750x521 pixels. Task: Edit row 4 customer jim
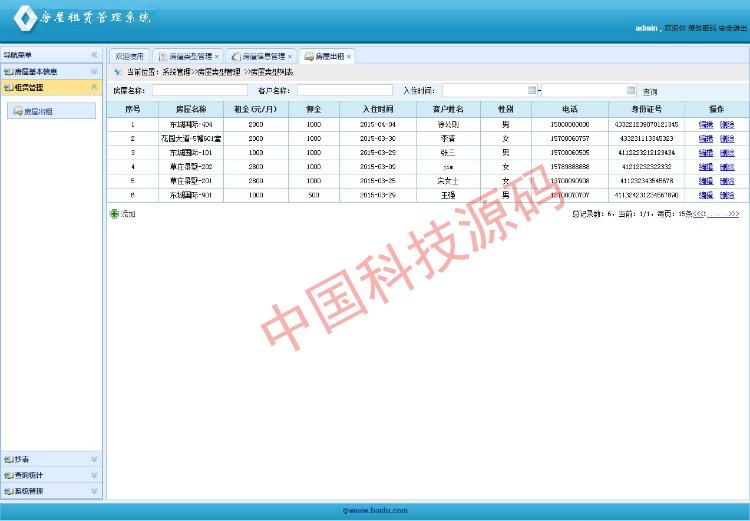(x=706, y=167)
